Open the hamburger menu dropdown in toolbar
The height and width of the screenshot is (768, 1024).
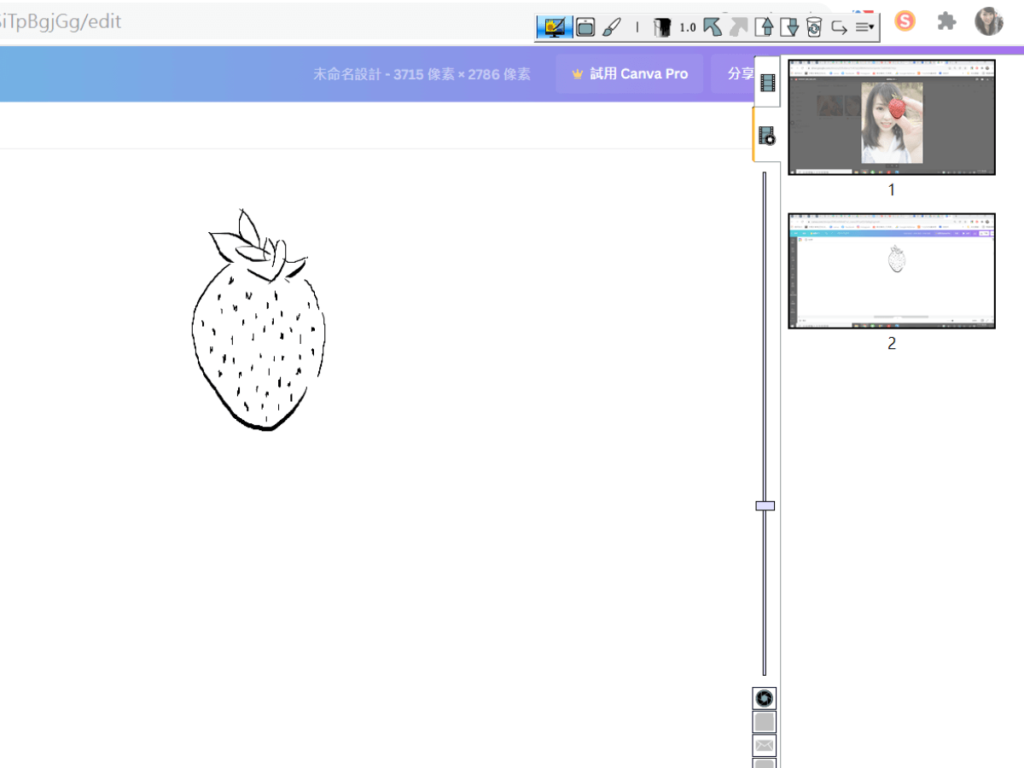865,27
